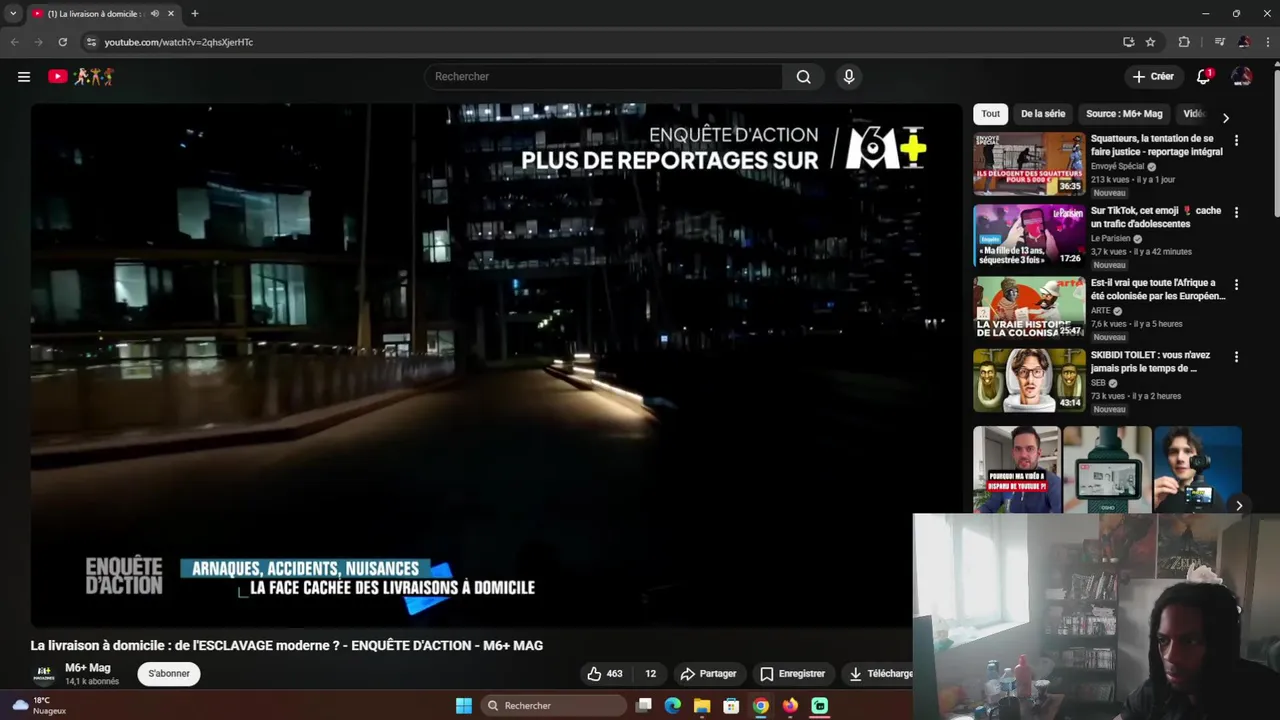Viewport: 1280px width, 720px height.
Task: View site information icon in address bar
Action: pyautogui.click(x=91, y=42)
